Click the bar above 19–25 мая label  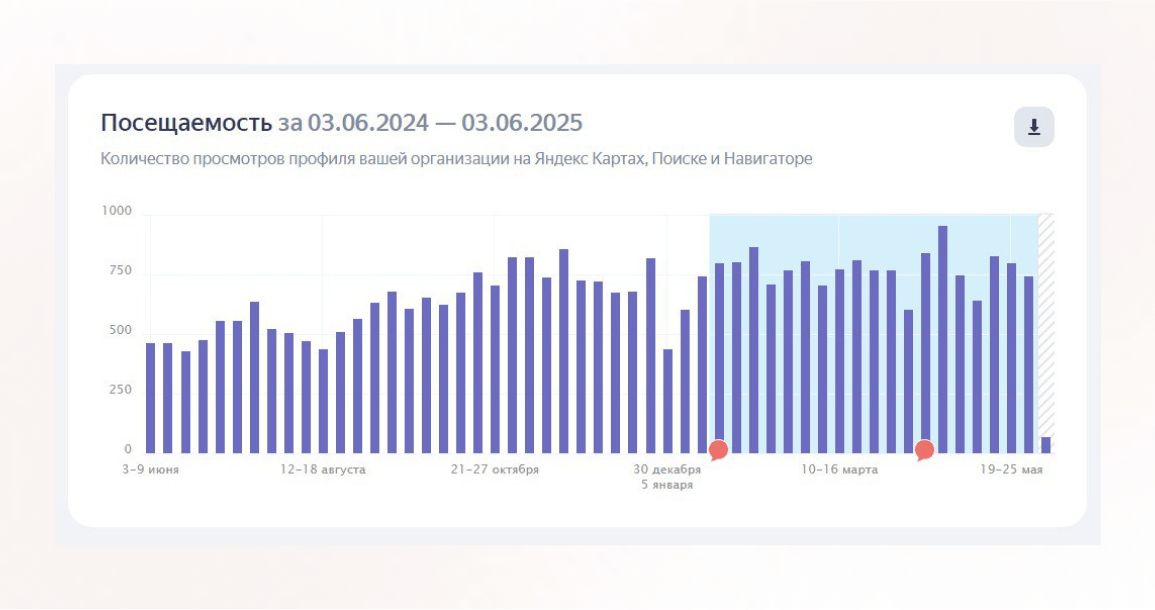click(x=1011, y=358)
